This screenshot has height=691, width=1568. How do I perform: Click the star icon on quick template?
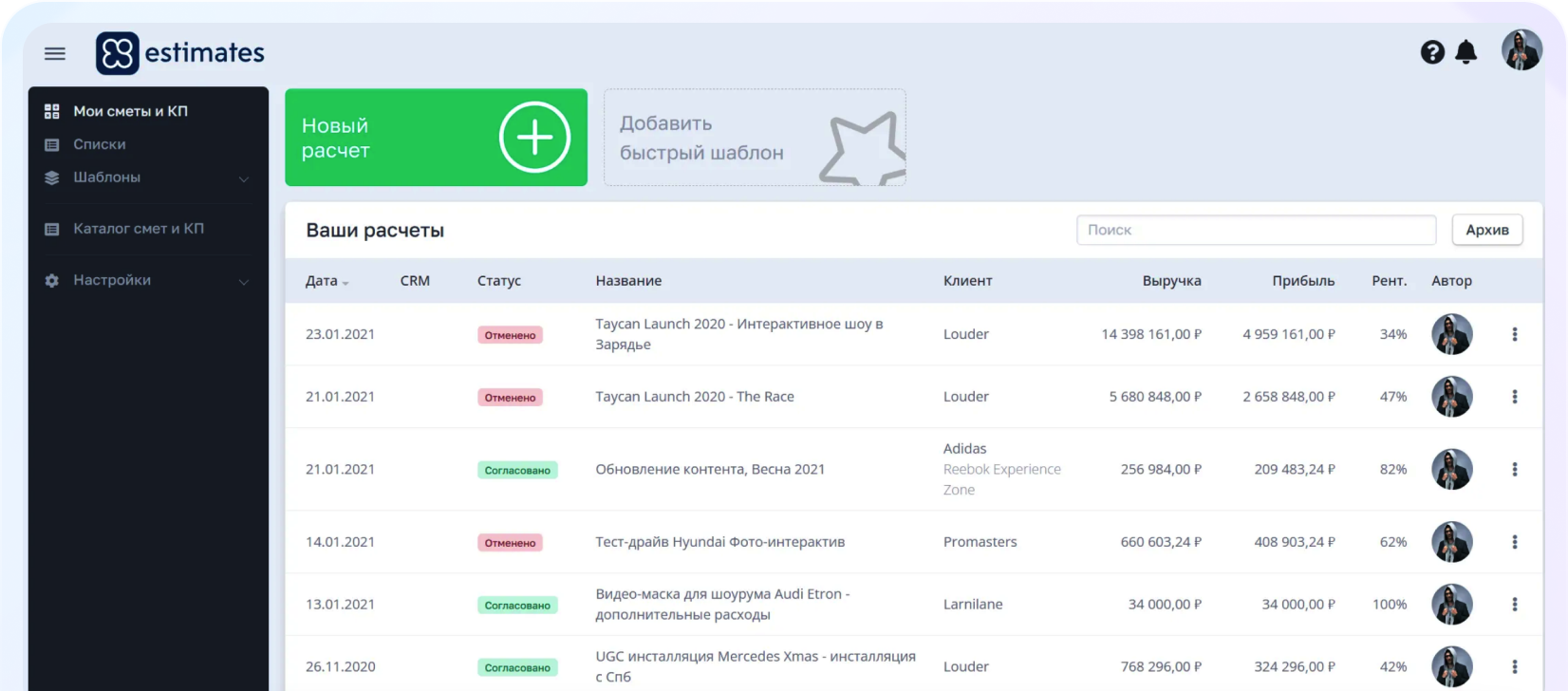coord(862,148)
